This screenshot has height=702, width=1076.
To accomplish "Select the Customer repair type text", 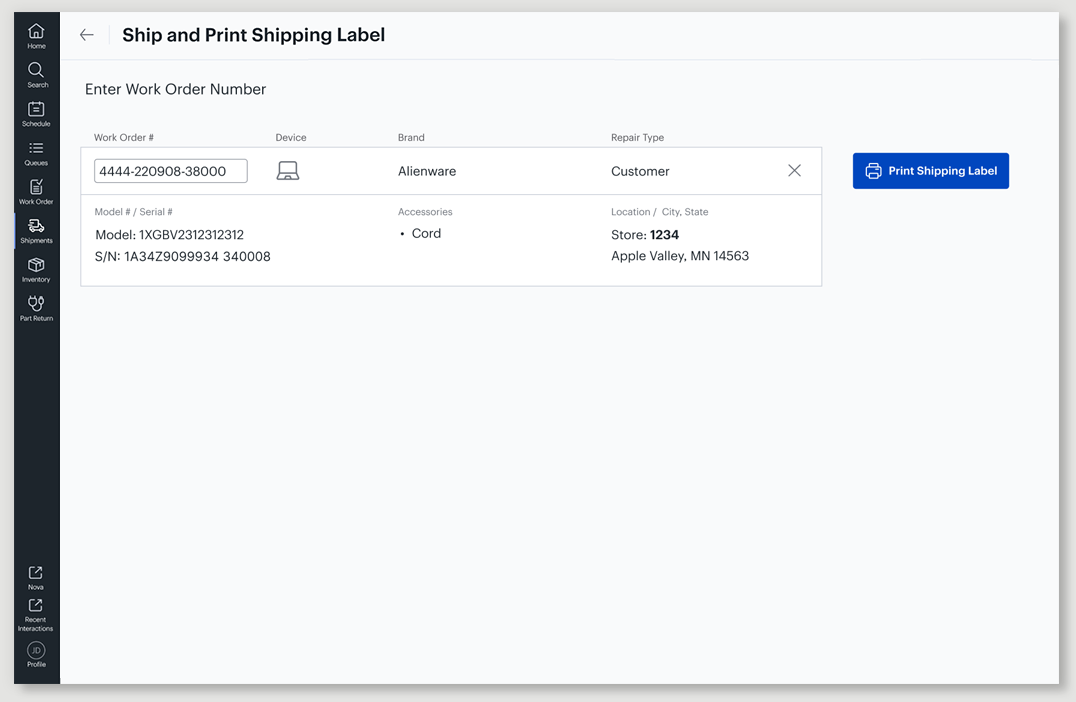I will 640,172.
